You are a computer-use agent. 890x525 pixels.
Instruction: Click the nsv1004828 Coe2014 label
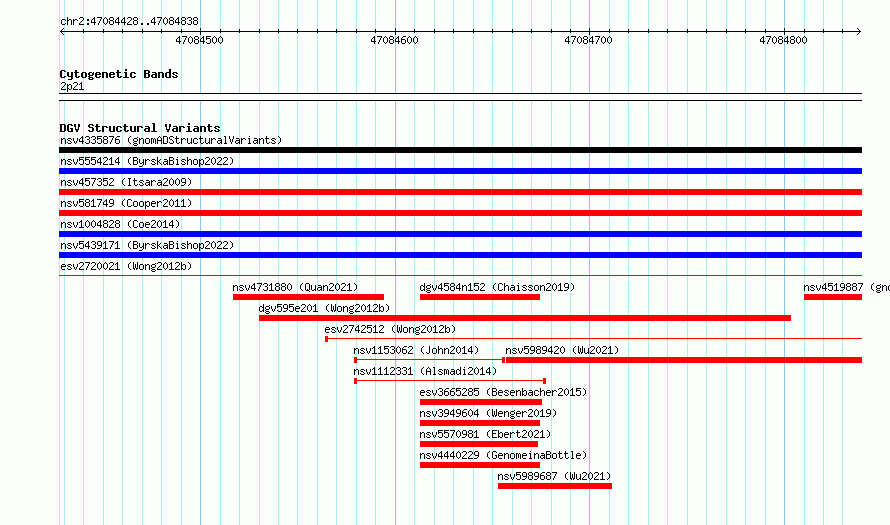(x=120, y=224)
